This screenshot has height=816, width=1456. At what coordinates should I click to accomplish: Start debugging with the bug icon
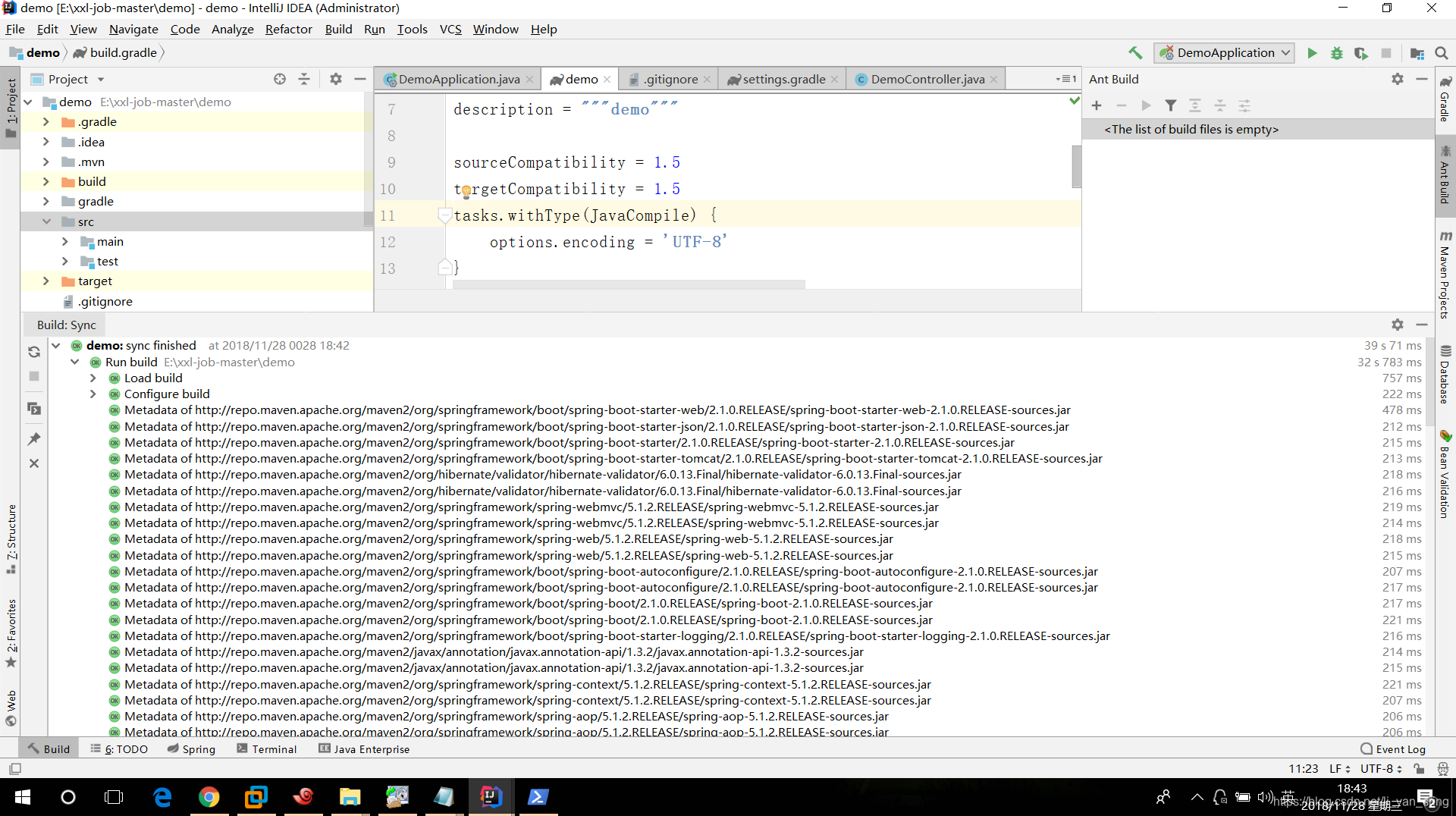coord(1337,53)
